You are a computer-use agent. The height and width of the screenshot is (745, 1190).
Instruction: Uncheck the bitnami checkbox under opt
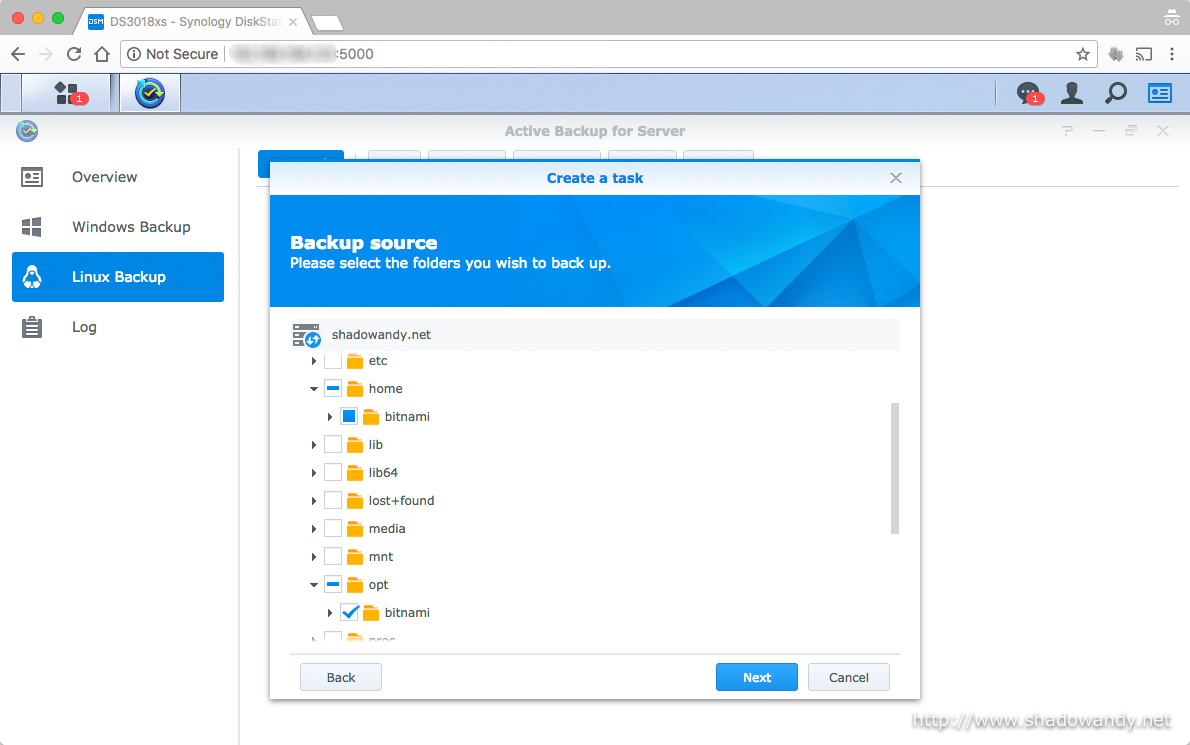pyautogui.click(x=349, y=612)
